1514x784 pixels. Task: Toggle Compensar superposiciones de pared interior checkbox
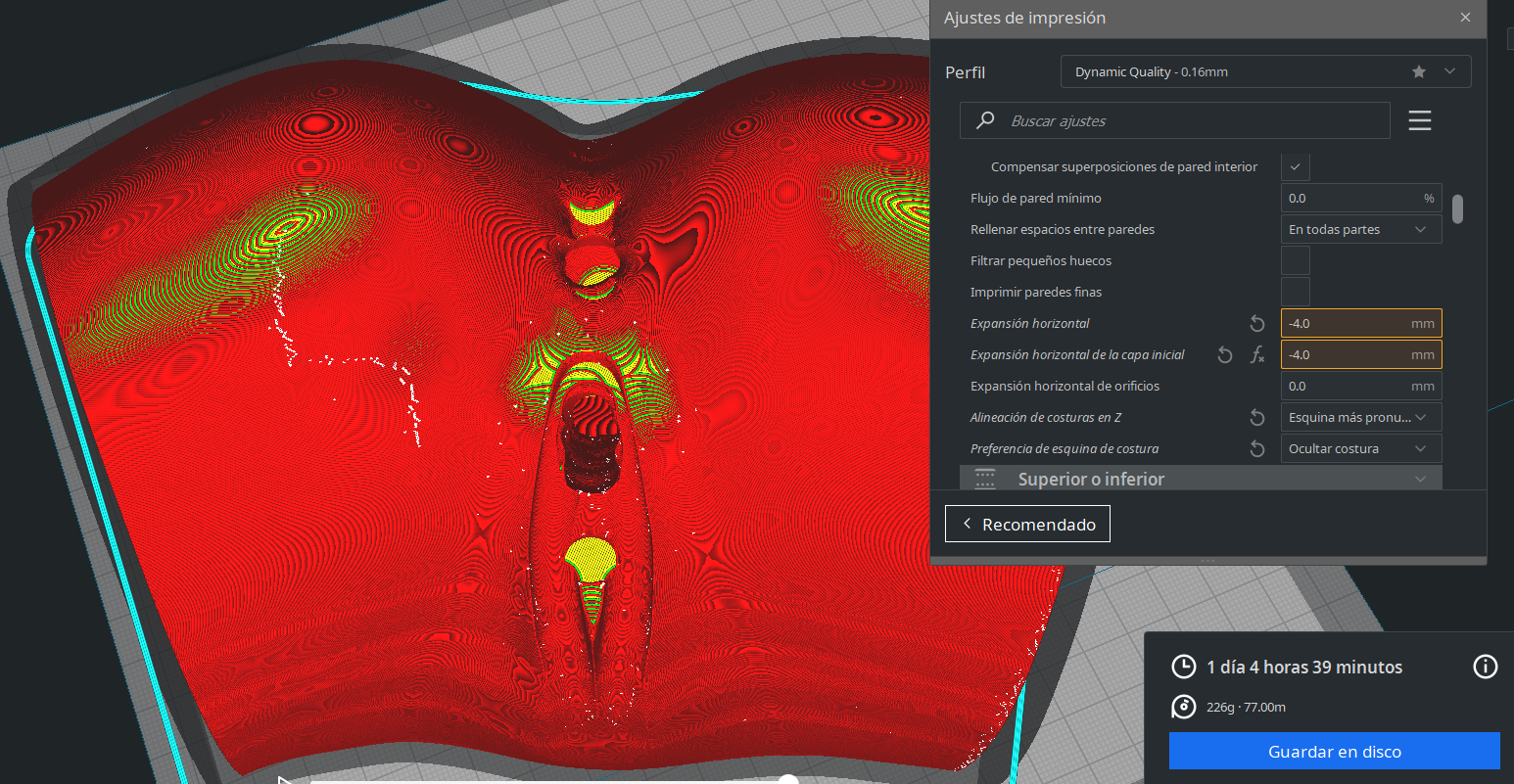click(1296, 166)
